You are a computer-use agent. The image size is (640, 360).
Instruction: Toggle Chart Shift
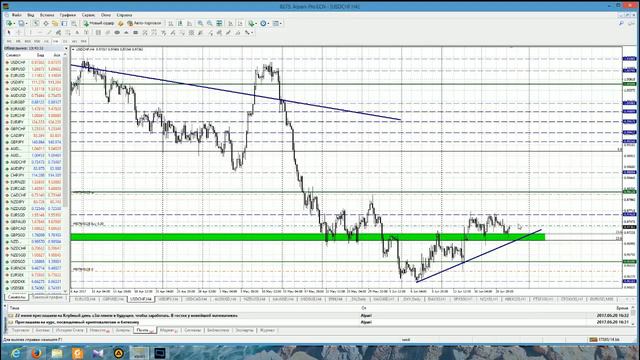point(240,23)
